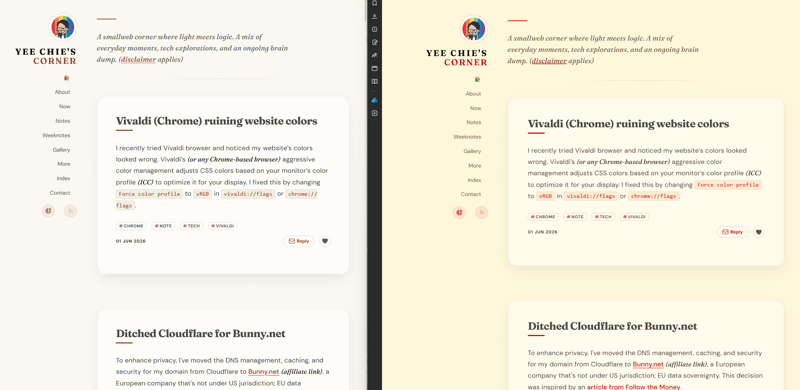Screen dimensions: 800x390
Task: Click add web panel plus icon
Action: [x=374, y=113]
